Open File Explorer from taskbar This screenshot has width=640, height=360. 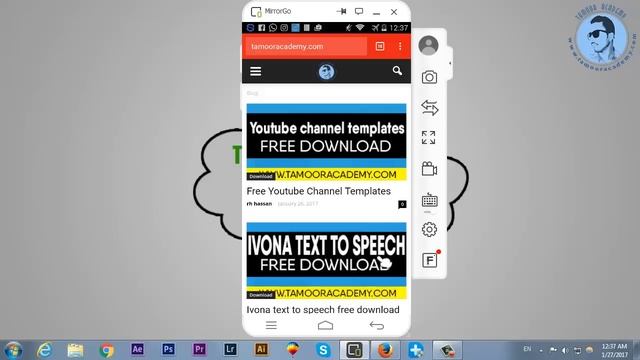pyautogui.click(x=75, y=350)
